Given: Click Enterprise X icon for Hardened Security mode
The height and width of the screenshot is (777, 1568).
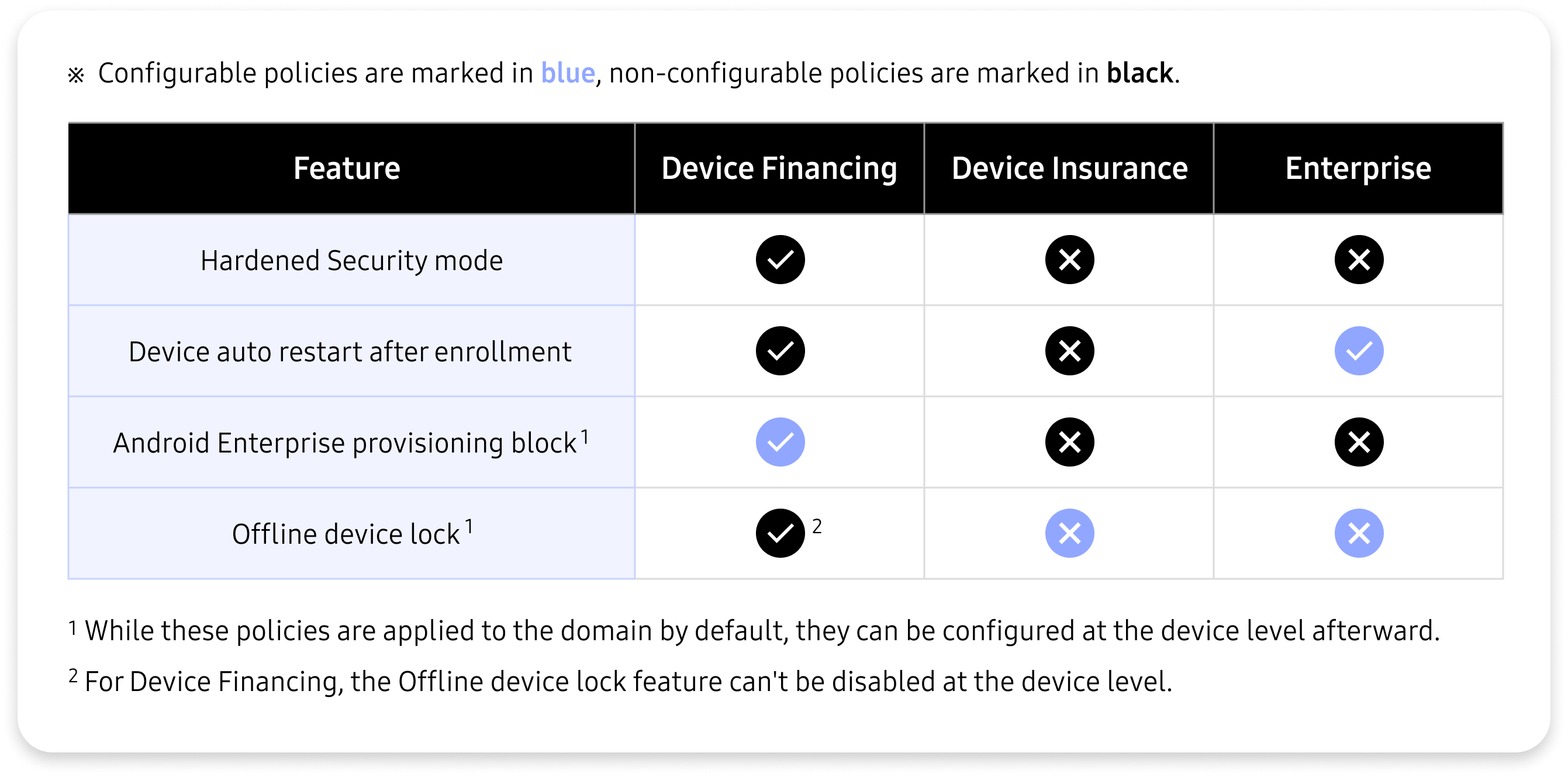Looking at the screenshot, I should (1359, 260).
